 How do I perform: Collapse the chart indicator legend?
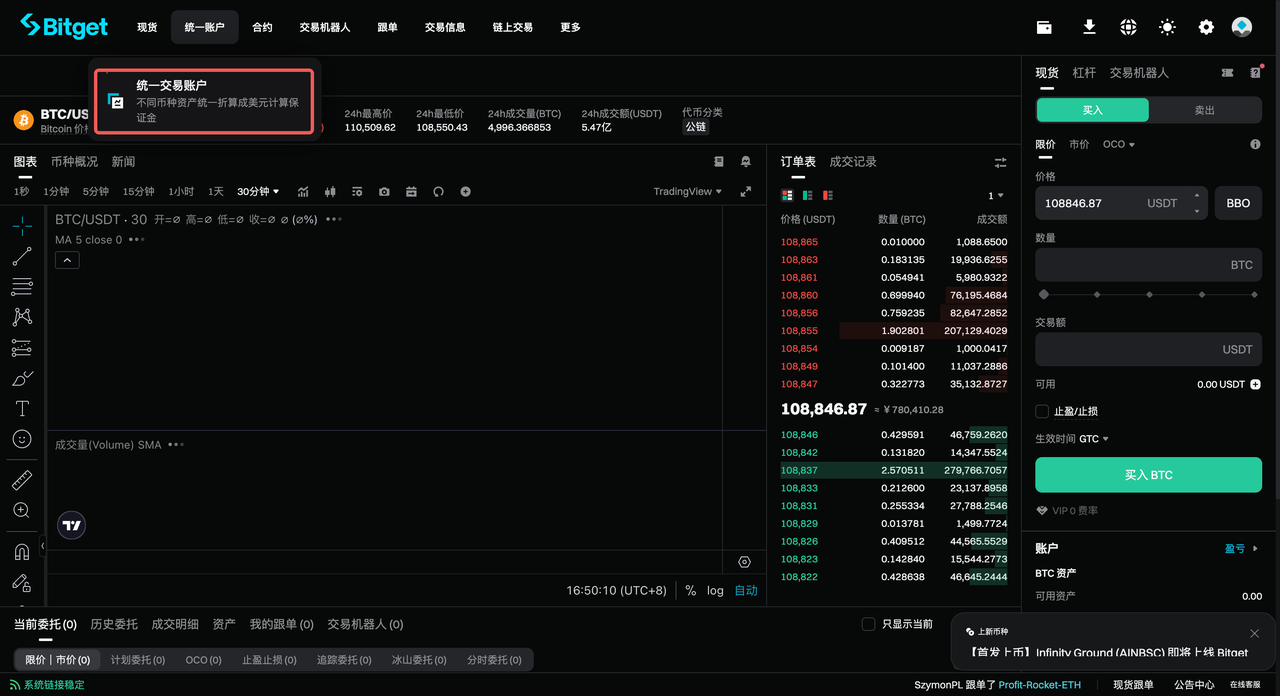tap(67, 260)
